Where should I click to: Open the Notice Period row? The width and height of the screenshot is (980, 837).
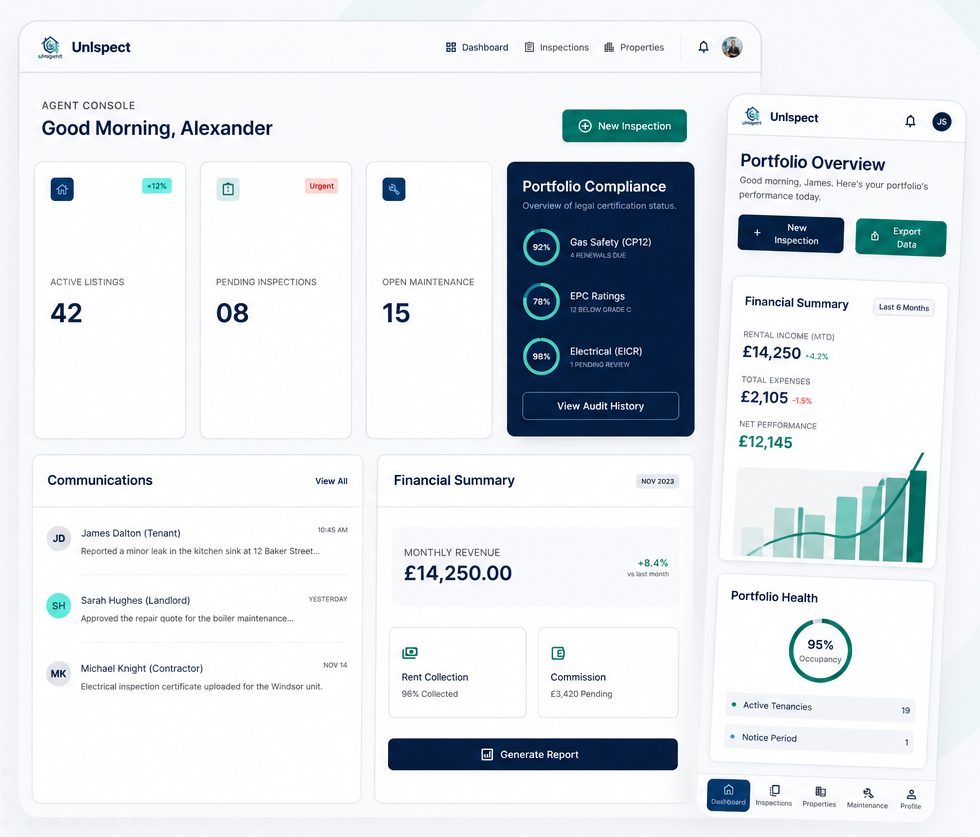coord(819,739)
